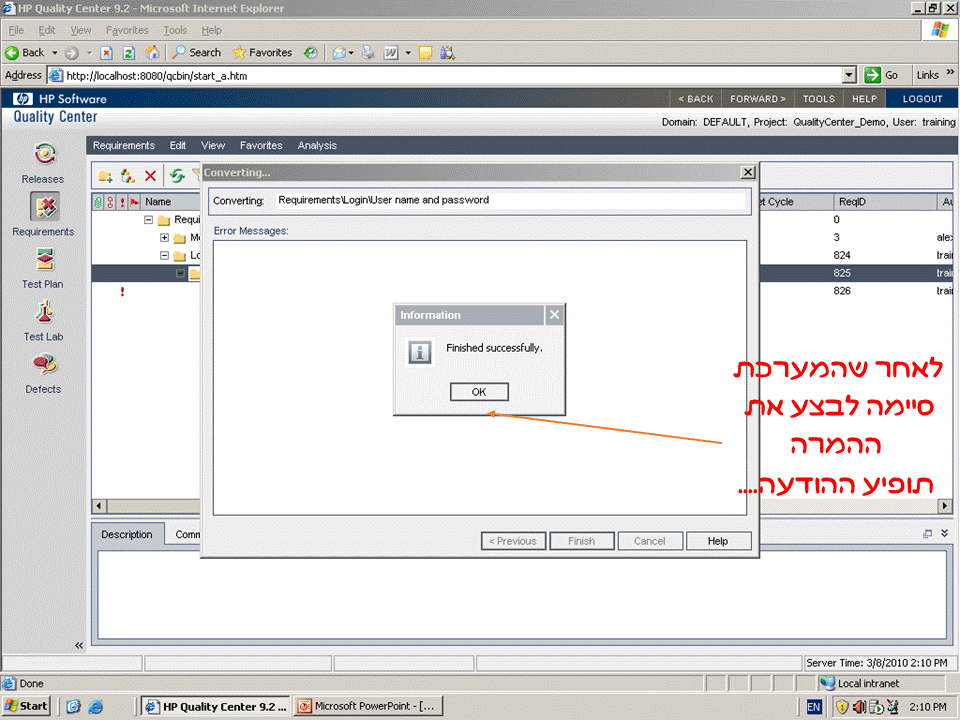Viewport: 960px width, 720px height.
Task: Click the ReqID 826 cell
Action: point(842,291)
